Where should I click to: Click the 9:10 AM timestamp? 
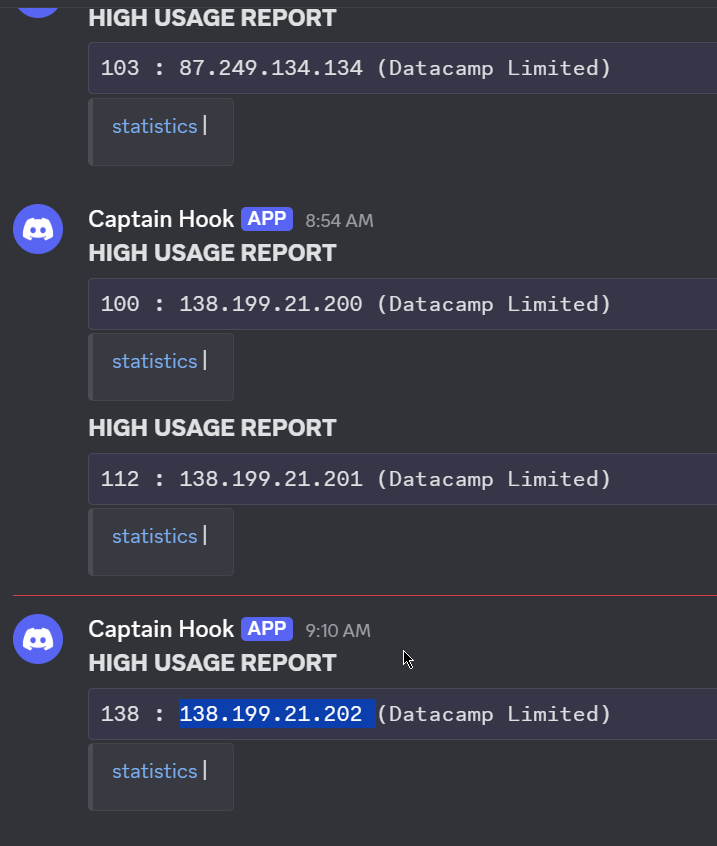(x=338, y=631)
